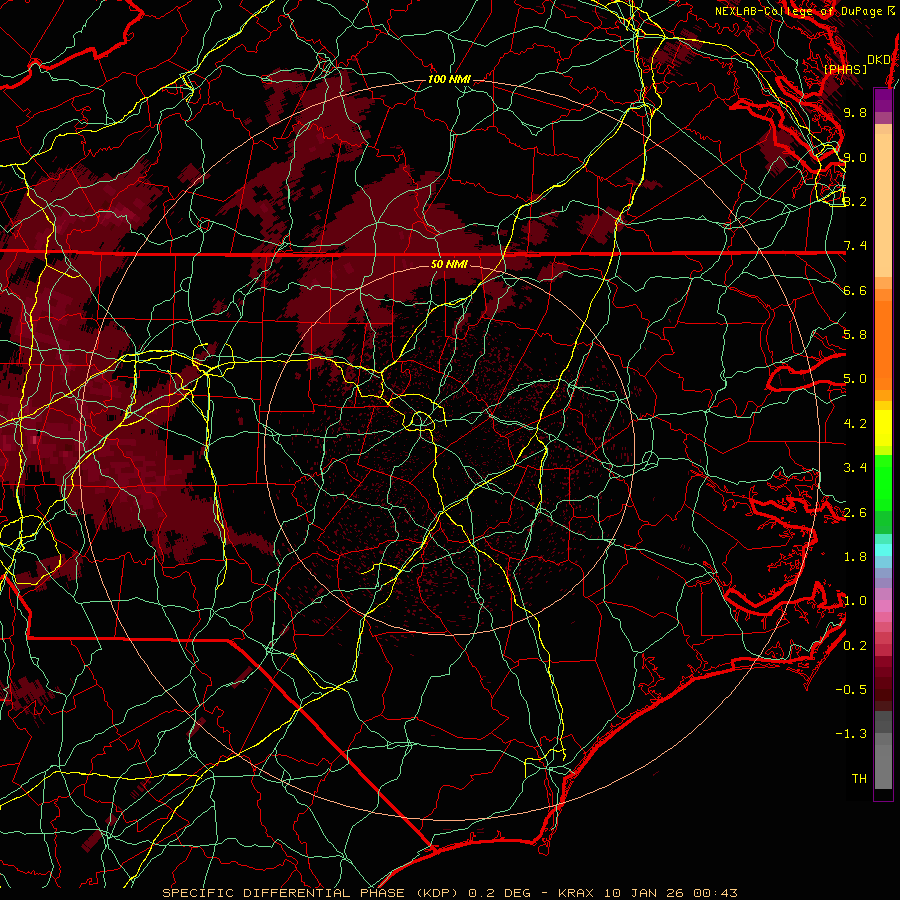Click the 5.0 value on the scale
The height and width of the screenshot is (900, 900).
(x=855, y=379)
